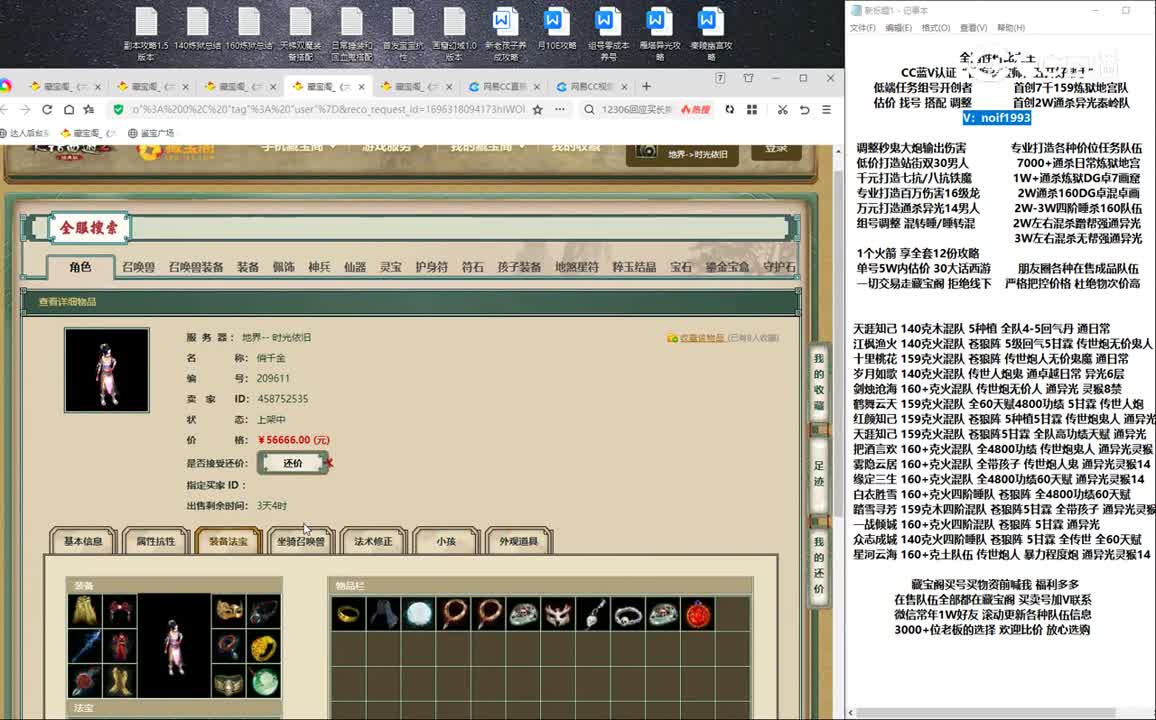
Task: Switch to the 召唤兽 search category tab
Action: pyautogui.click(x=138, y=267)
